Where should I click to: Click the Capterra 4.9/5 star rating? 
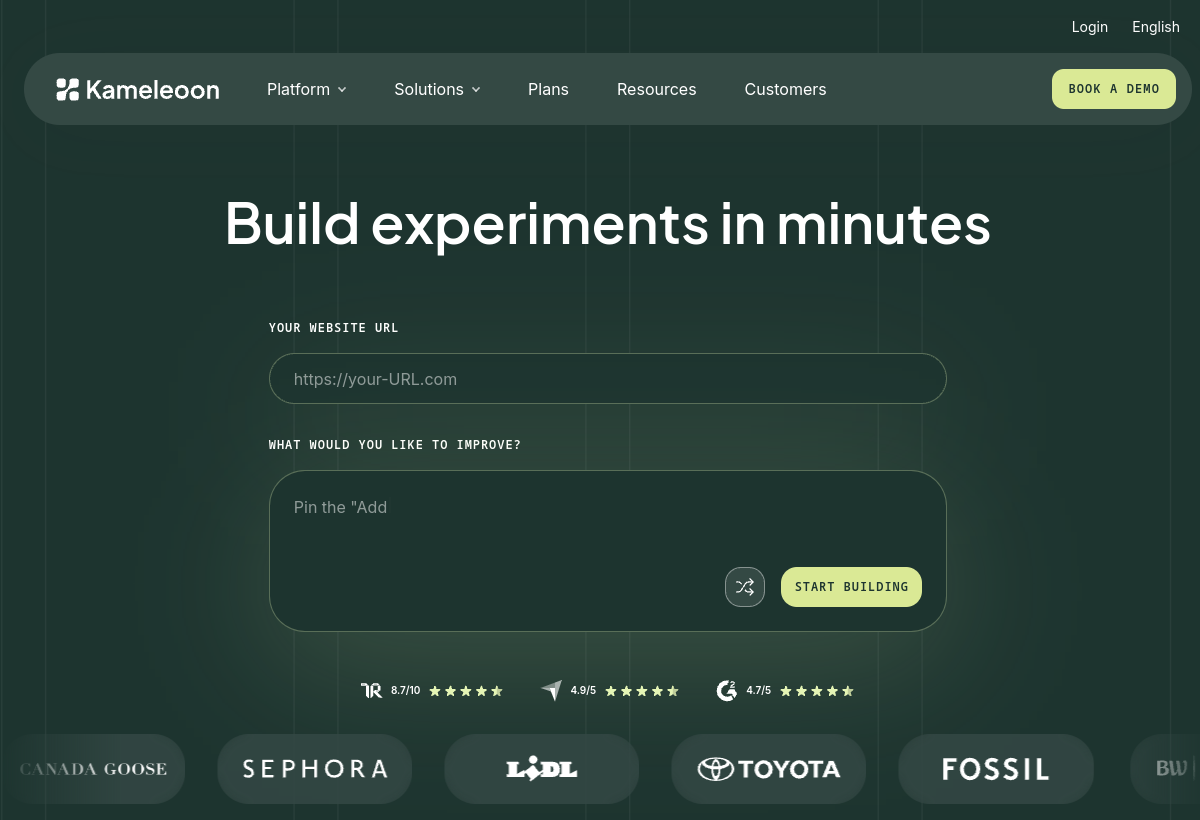pos(642,690)
